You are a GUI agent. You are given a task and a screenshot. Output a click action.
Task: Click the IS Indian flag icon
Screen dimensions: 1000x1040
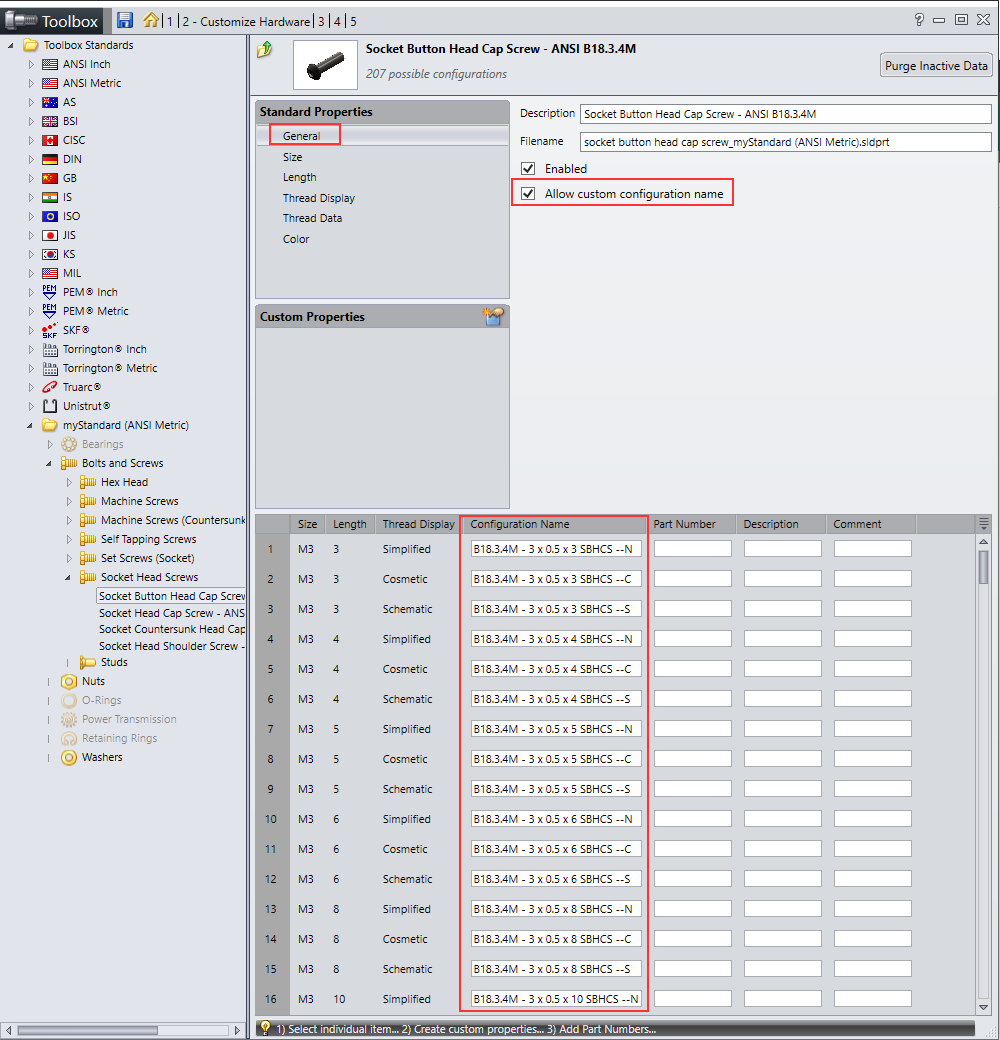(x=50, y=198)
